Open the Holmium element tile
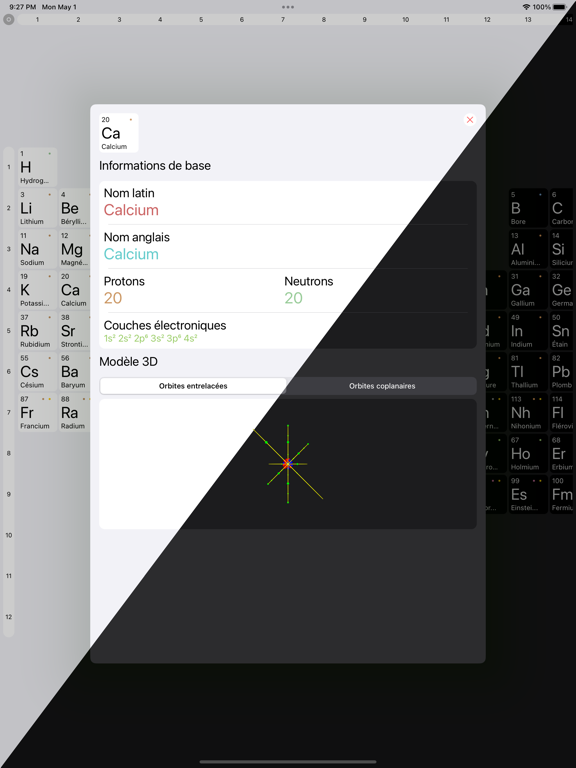Image resolution: width=576 pixels, height=768 pixels. pyautogui.click(x=528, y=454)
